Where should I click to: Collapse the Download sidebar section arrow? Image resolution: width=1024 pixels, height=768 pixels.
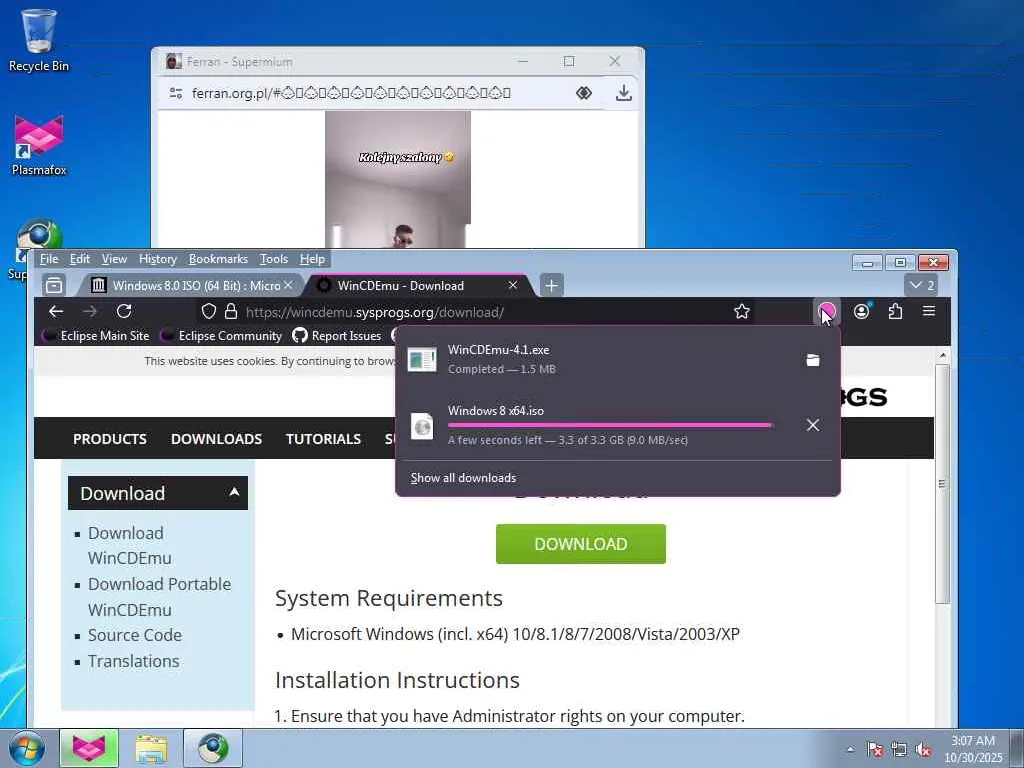[234, 492]
